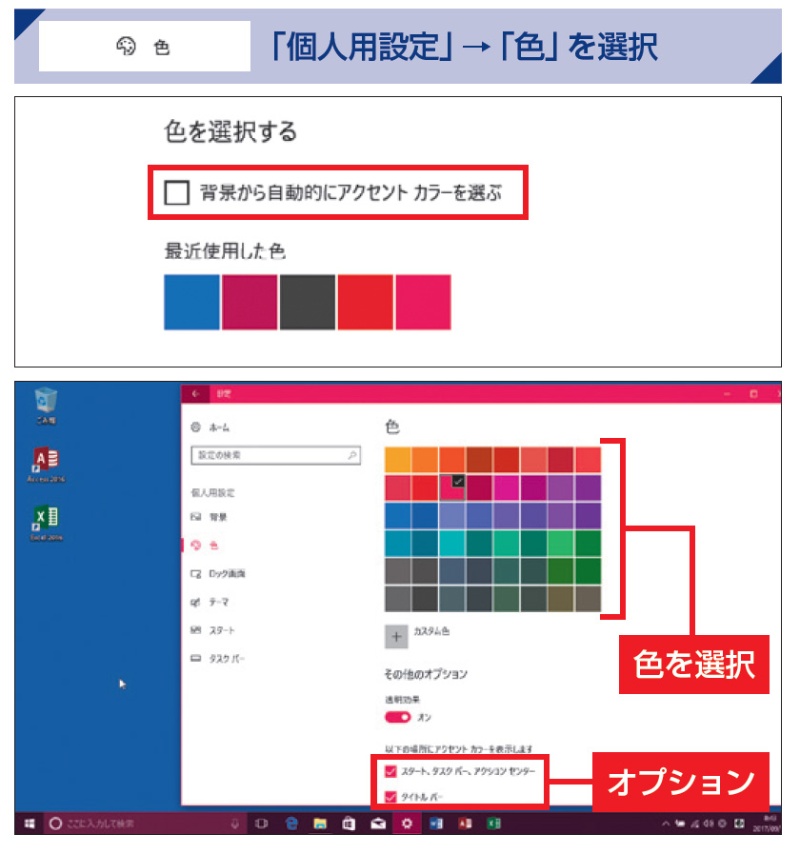Open タスク バー settings in sidebar
Viewport: 800px width, 854px height.
225,660
